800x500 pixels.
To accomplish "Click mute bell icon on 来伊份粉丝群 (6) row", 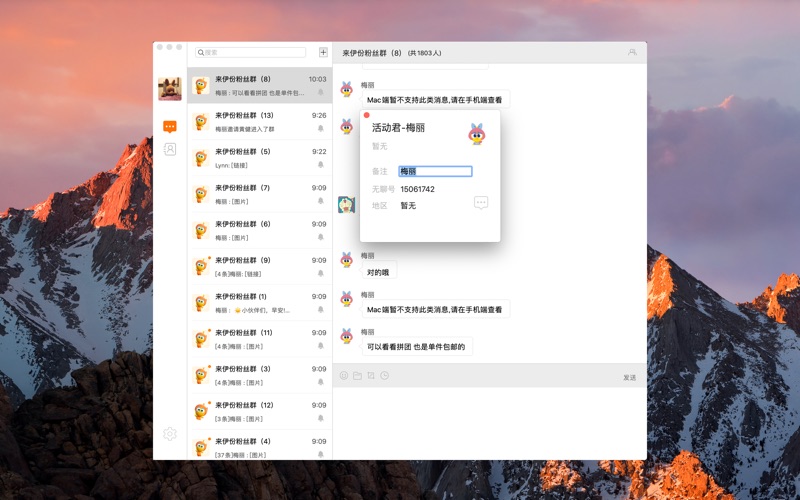I will [x=321, y=237].
